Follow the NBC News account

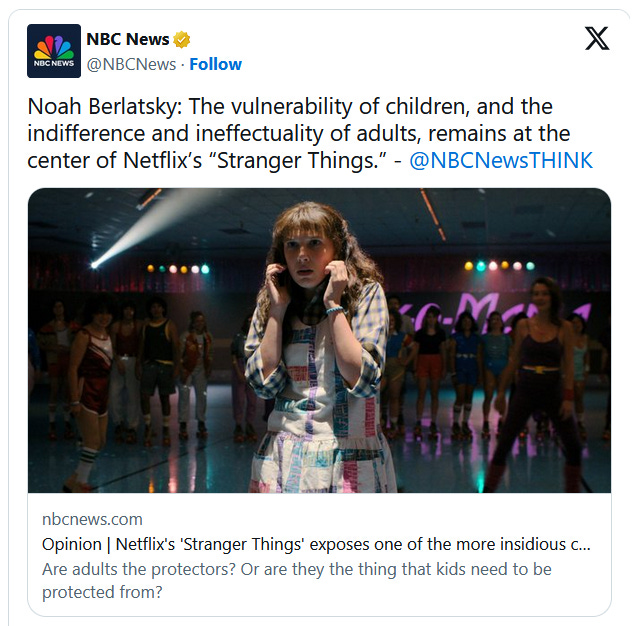coord(216,64)
